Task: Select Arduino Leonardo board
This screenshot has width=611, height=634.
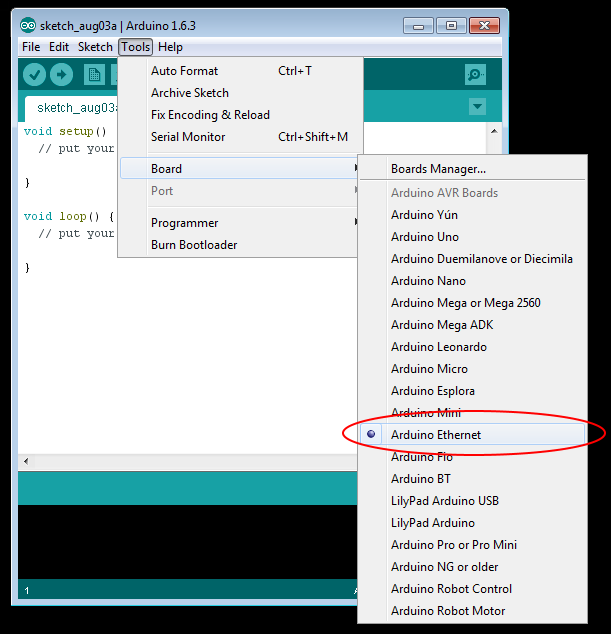Action: (472, 347)
